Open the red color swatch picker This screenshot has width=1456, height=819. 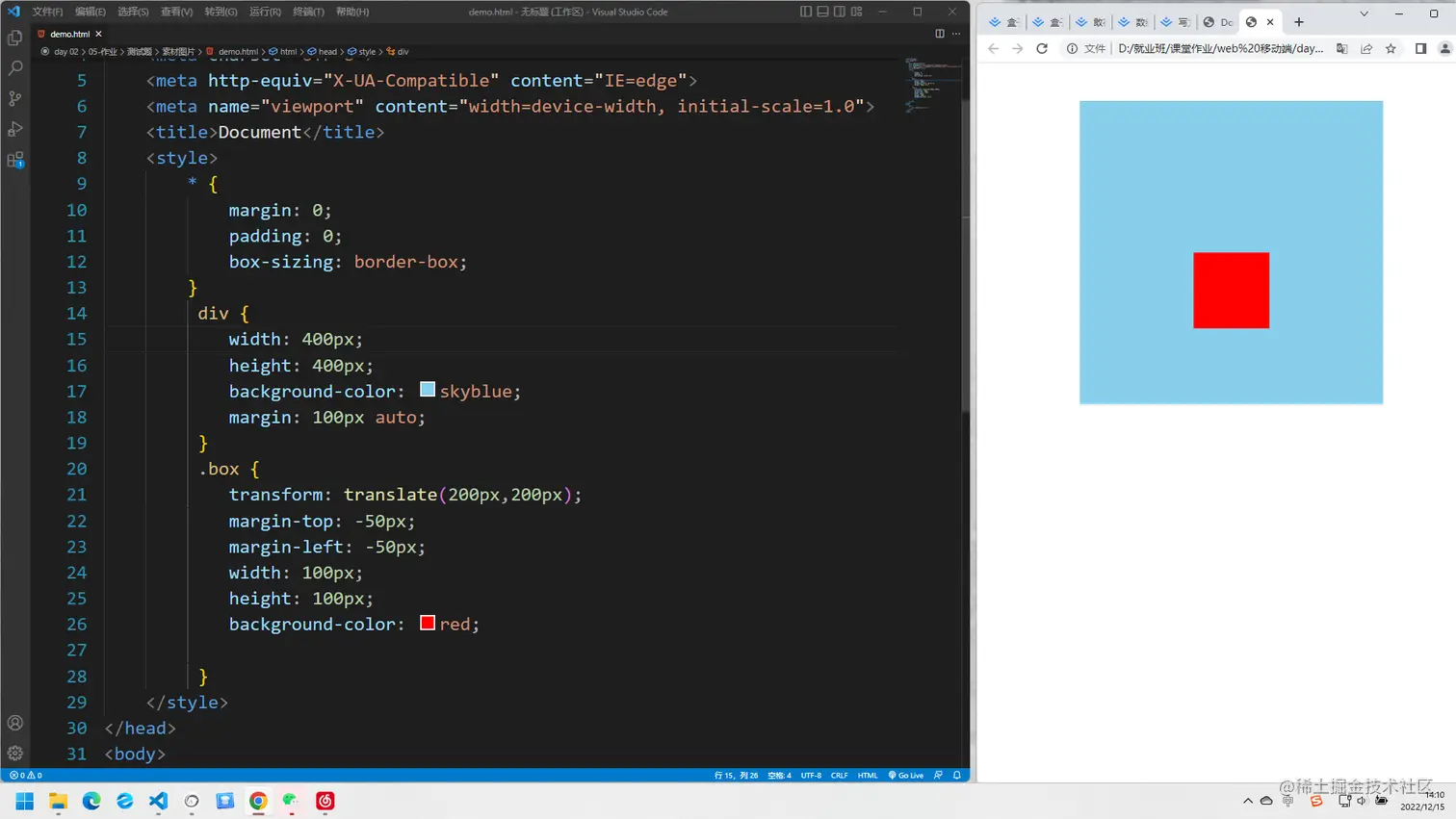[428, 623]
